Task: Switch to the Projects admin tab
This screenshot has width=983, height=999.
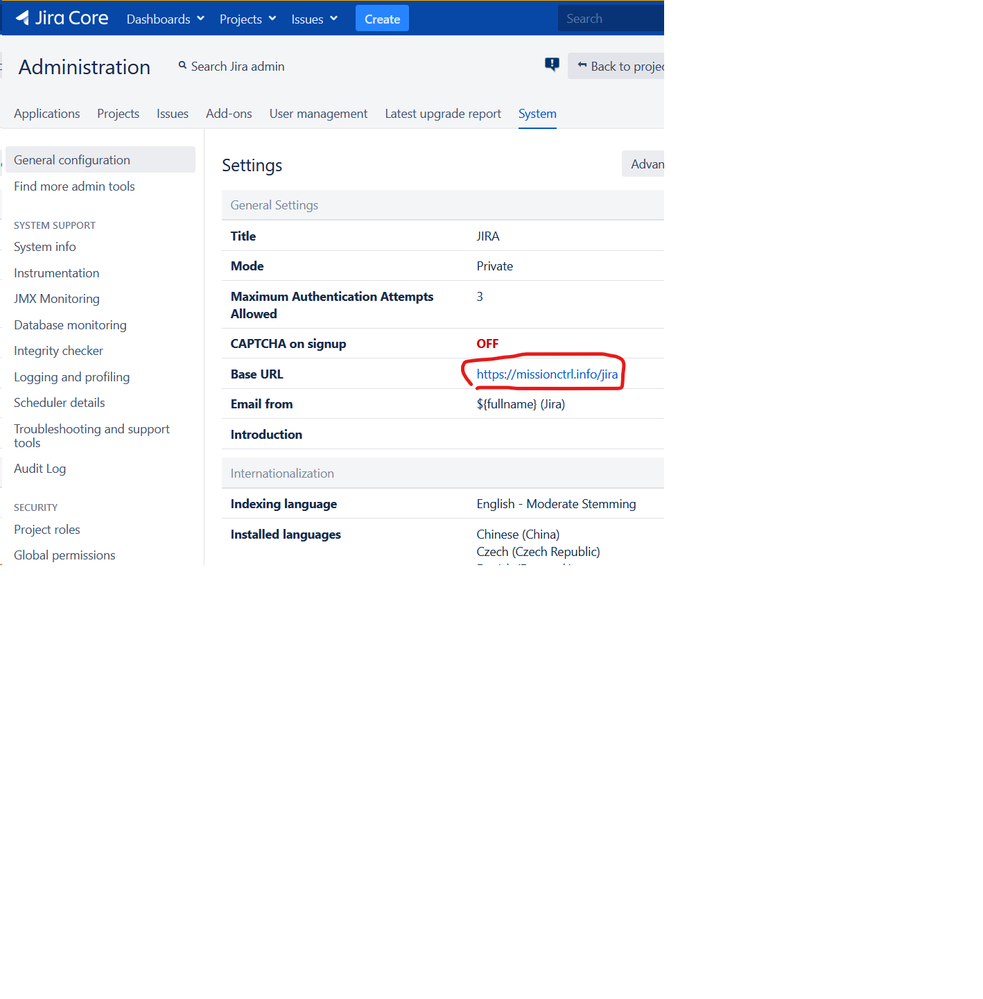Action: 118,113
